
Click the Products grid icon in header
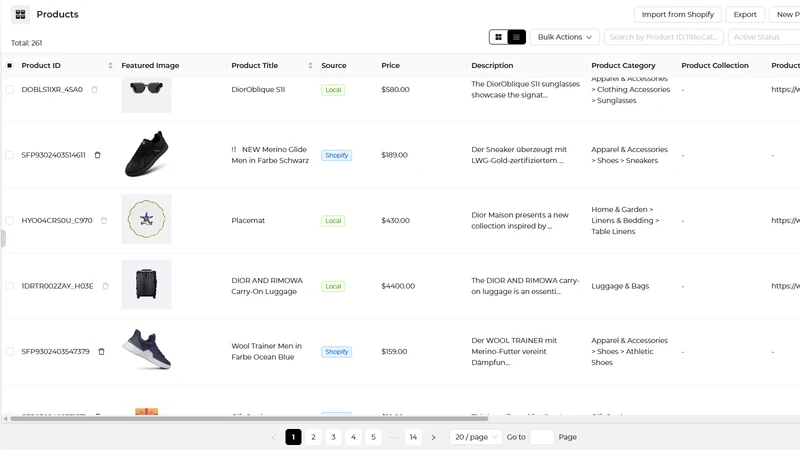[20, 14]
